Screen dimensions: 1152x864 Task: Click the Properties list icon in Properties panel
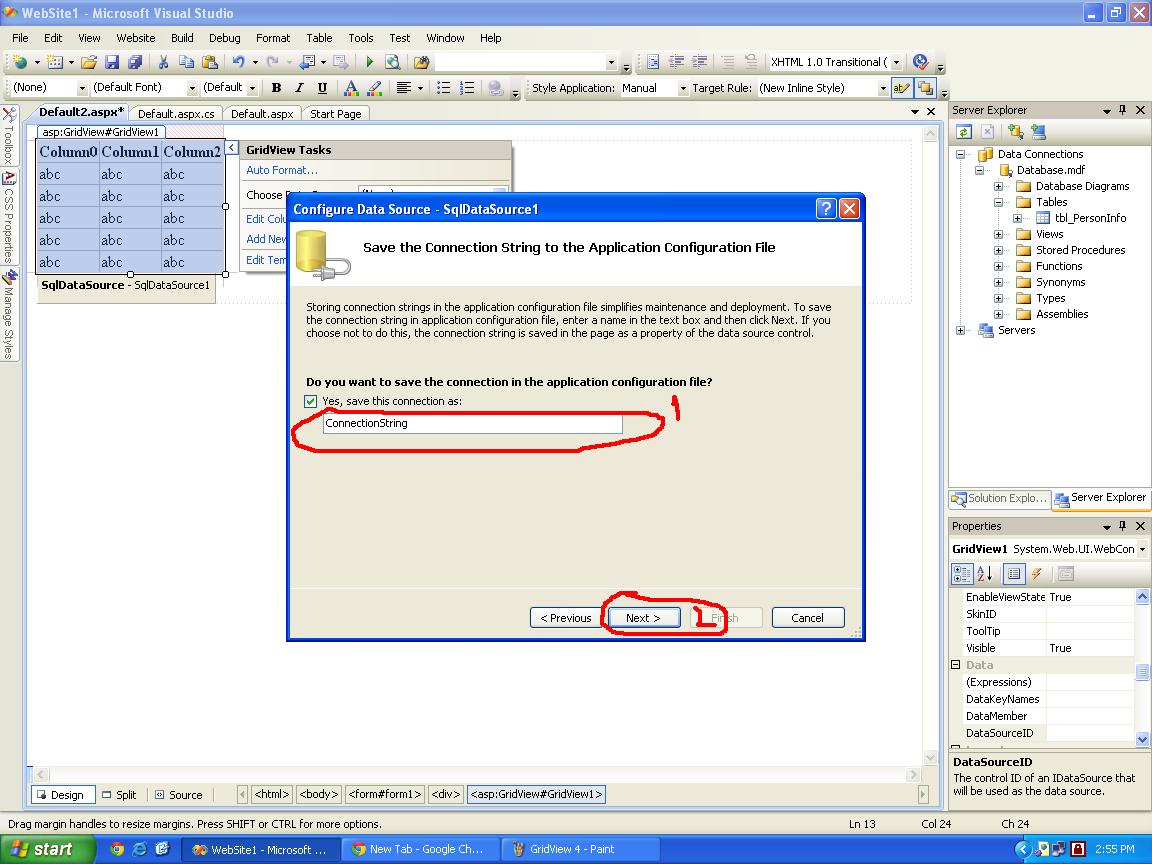[1014, 574]
